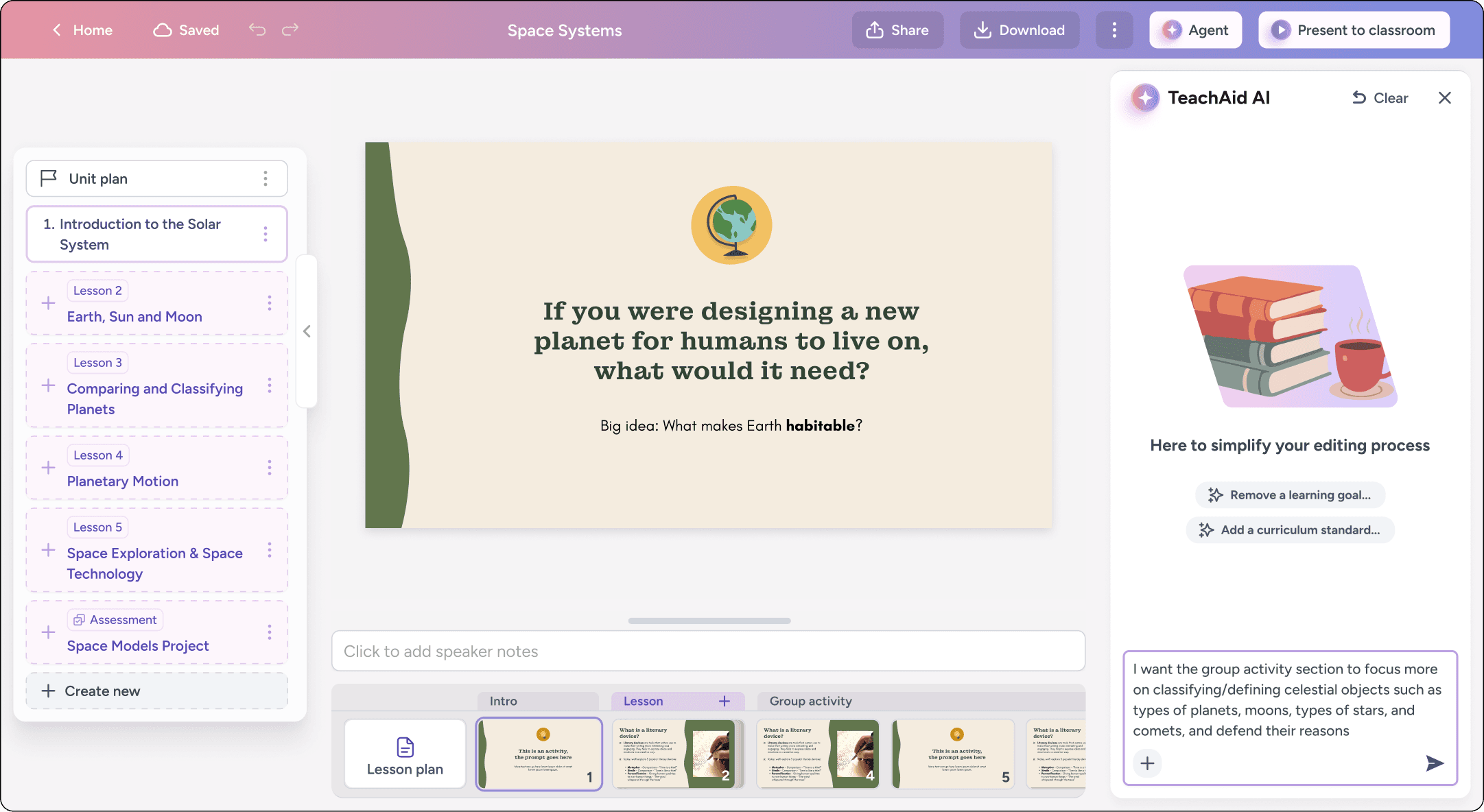The width and height of the screenshot is (1484, 812).
Task: Click the horizontal scrollbar below the slide
Action: (x=709, y=621)
